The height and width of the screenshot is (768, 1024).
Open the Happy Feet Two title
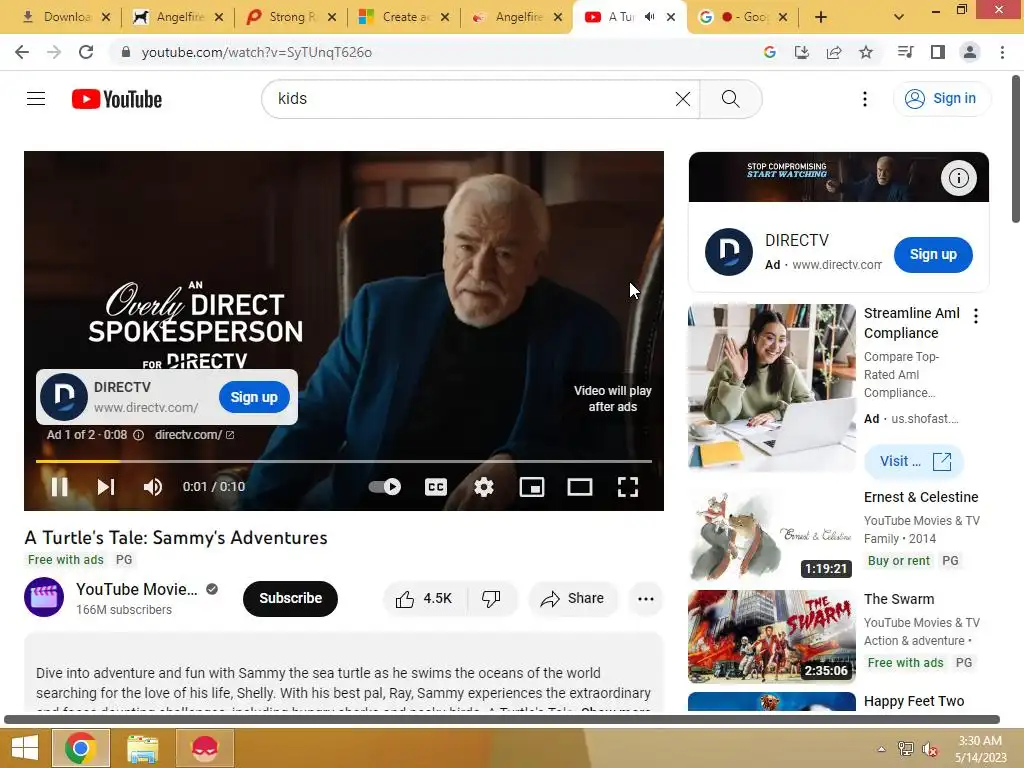tap(914, 701)
